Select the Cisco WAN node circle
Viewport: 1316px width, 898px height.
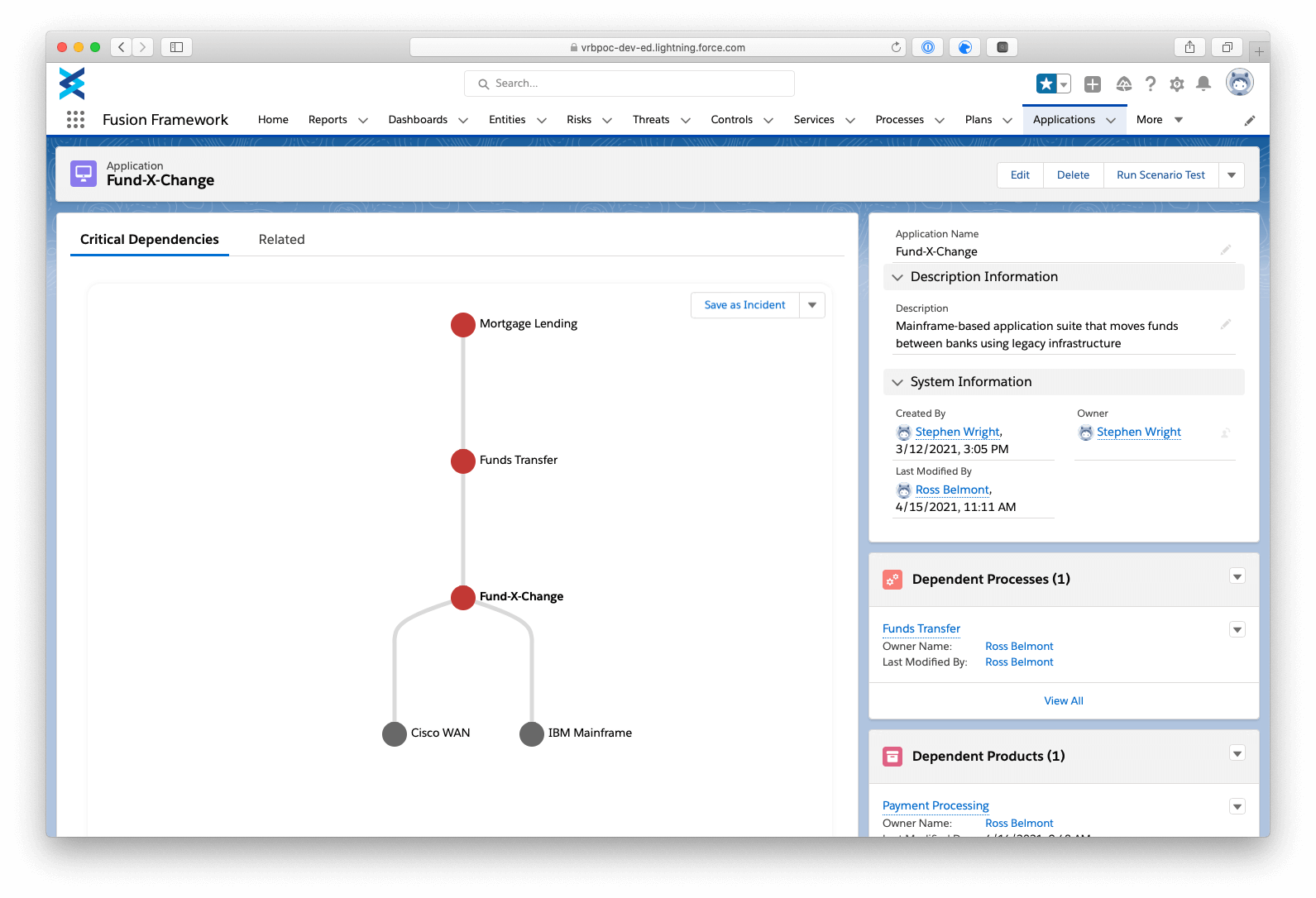pyautogui.click(x=395, y=734)
